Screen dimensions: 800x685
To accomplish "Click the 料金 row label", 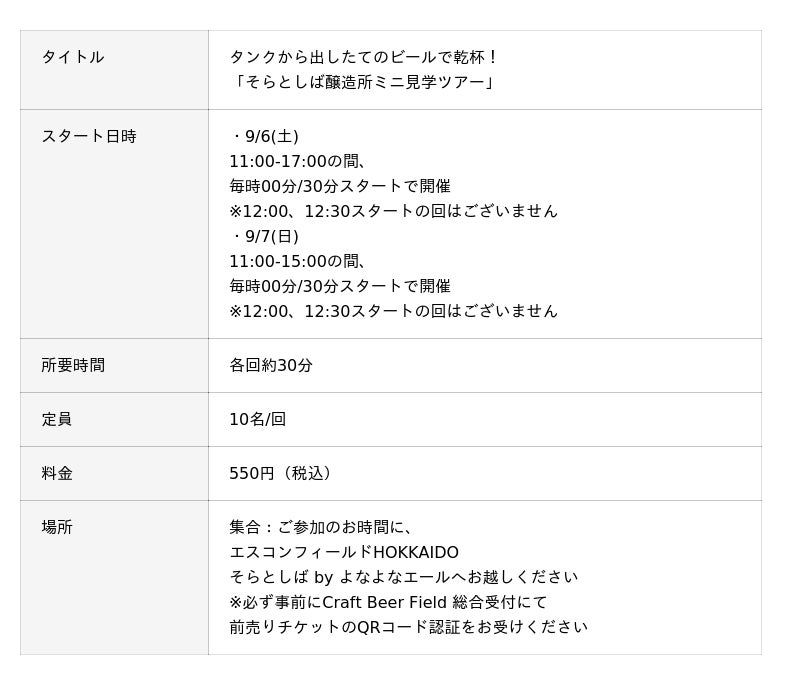I will pyautogui.click(x=57, y=473).
